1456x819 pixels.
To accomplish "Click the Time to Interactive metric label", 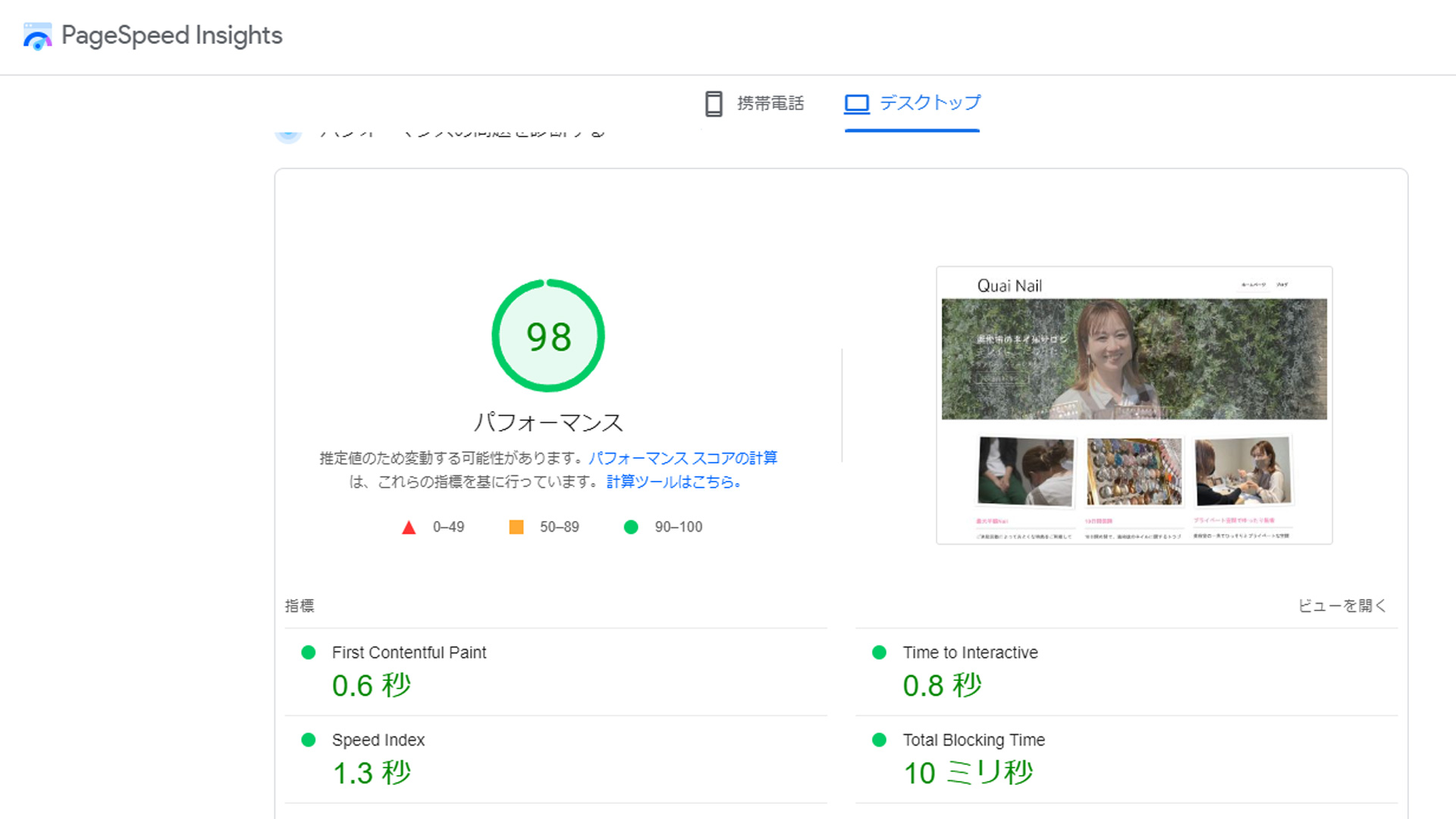I will (x=970, y=653).
